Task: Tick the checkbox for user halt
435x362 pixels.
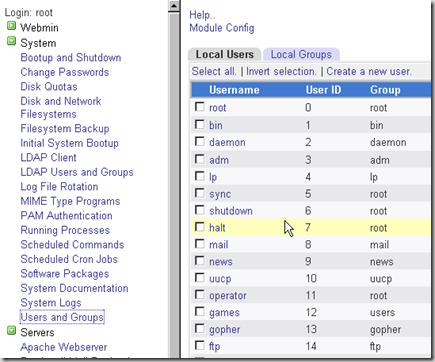Action: [x=200, y=227]
